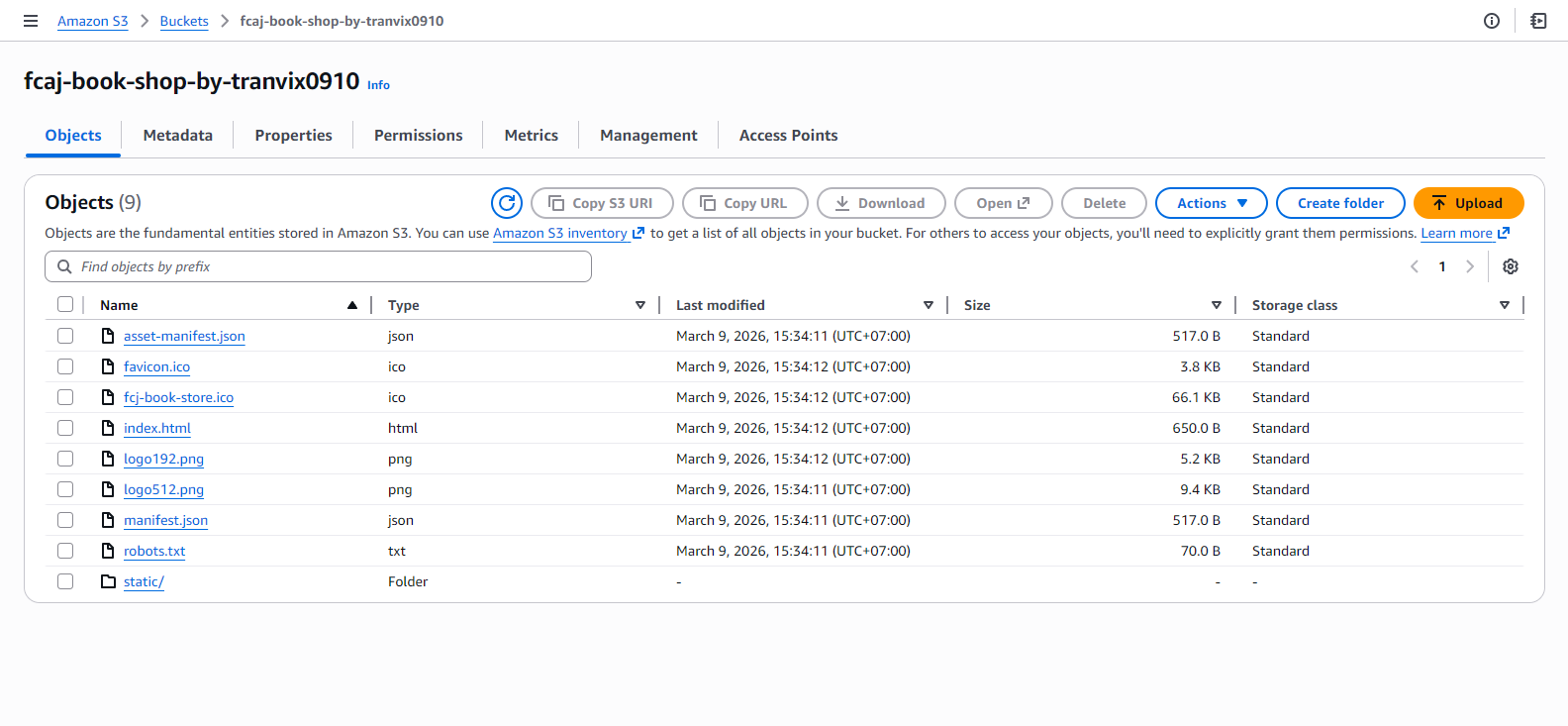
Task: Click file icon next to favicon.ico
Action: (108, 366)
